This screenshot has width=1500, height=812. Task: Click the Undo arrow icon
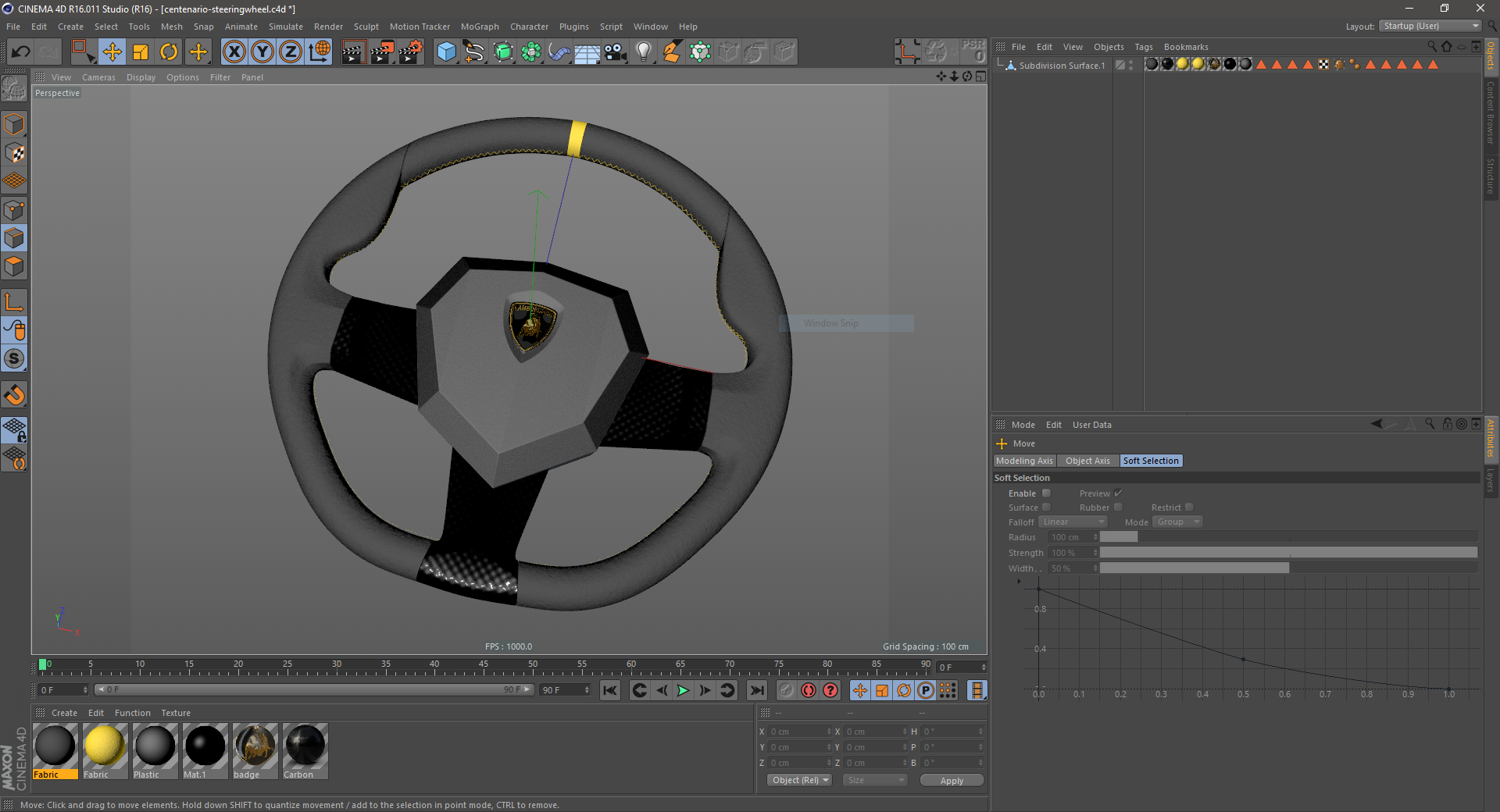tap(21, 52)
